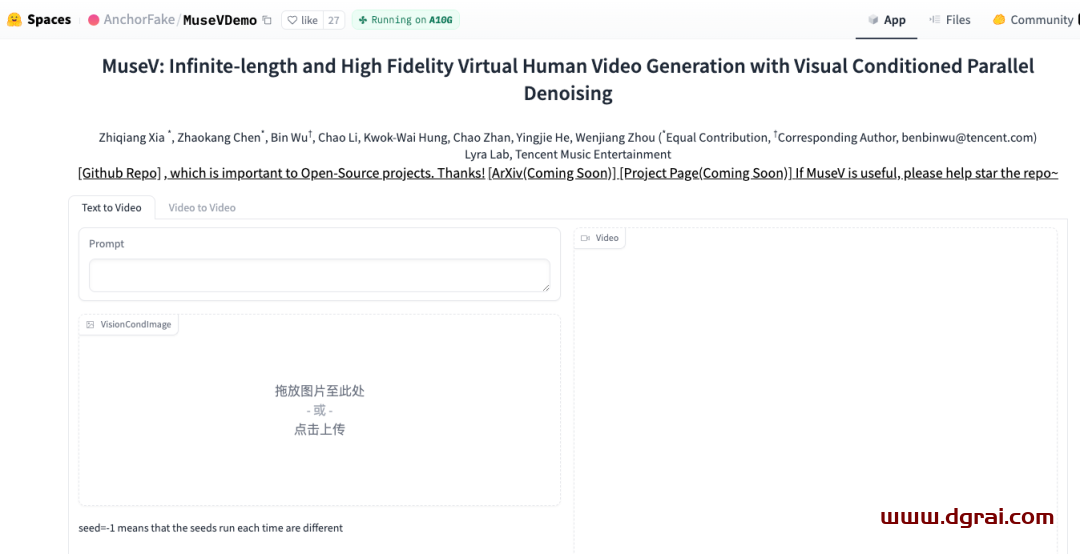Click the VisionCondImage upload drop area
Screen dimensions: 1080x554
coord(320,410)
